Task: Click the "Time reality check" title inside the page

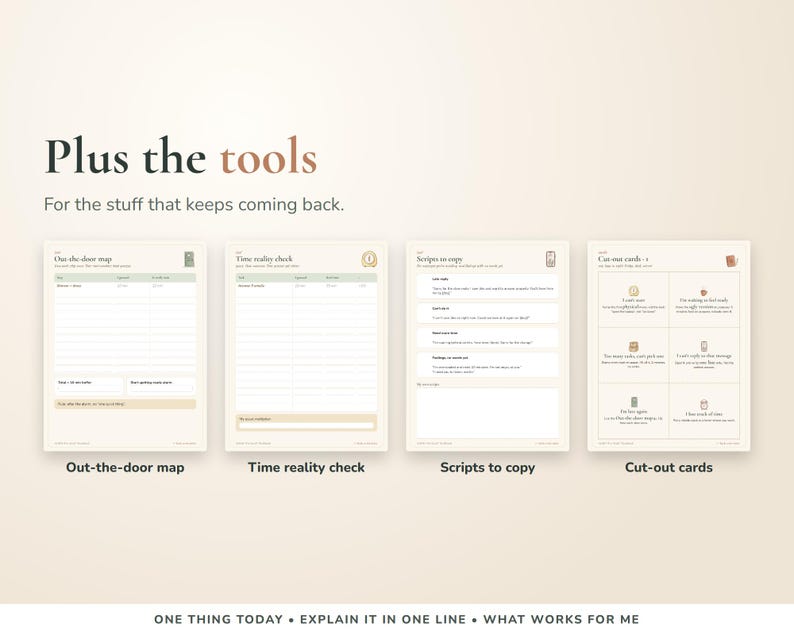Action: pyautogui.click(x=264, y=259)
